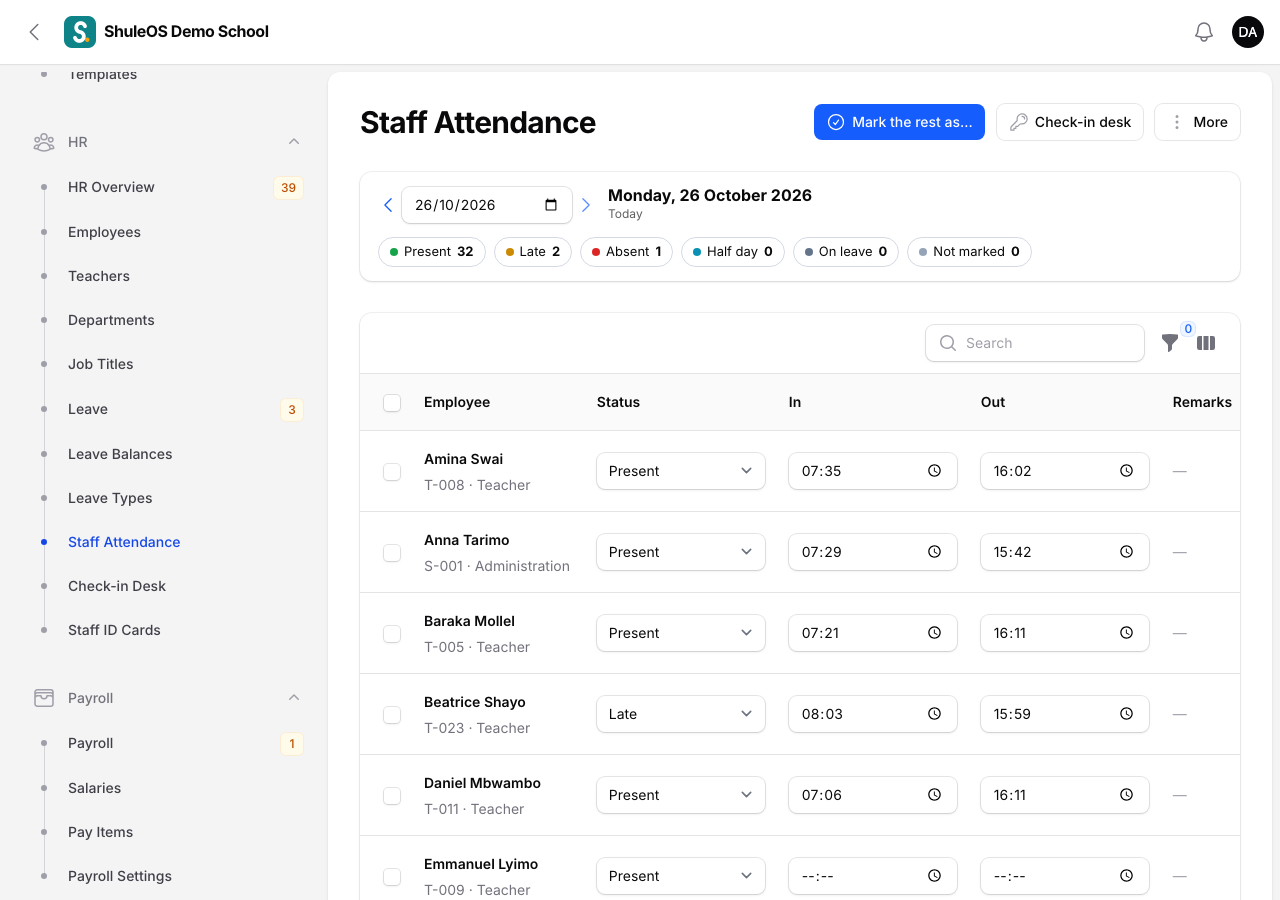Image resolution: width=1280 pixels, height=900 pixels.
Task: Filter by the On leave 0 chip
Action: click(846, 252)
